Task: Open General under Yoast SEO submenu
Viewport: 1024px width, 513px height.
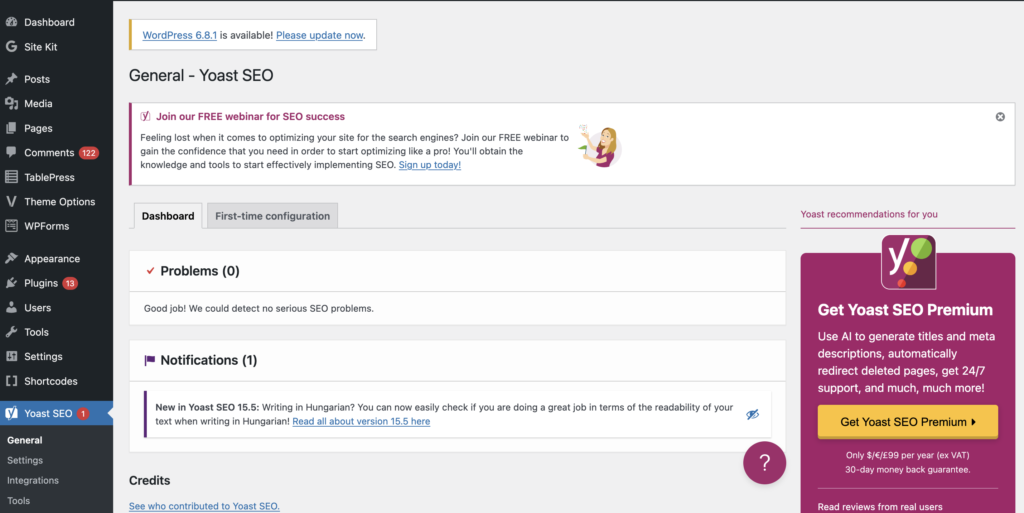Action: coord(25,441)
